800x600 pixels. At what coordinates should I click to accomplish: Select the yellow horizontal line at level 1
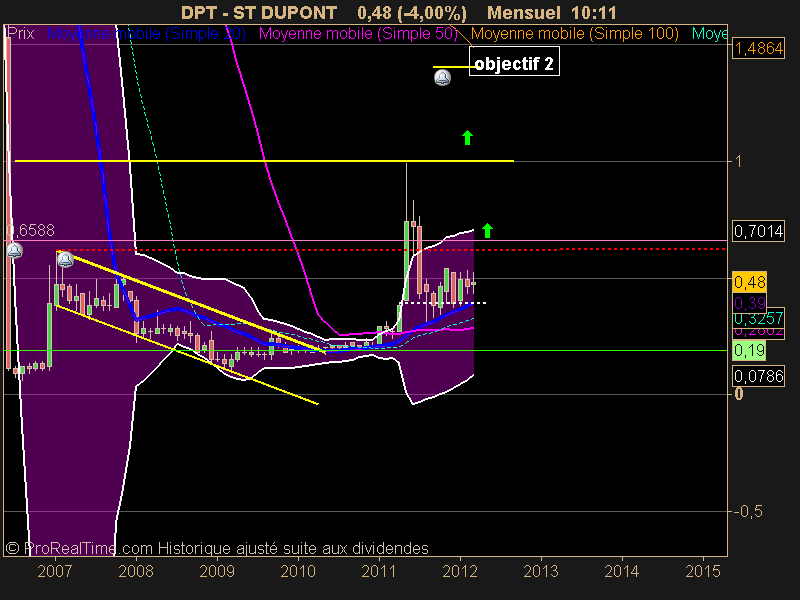(264, 161)
